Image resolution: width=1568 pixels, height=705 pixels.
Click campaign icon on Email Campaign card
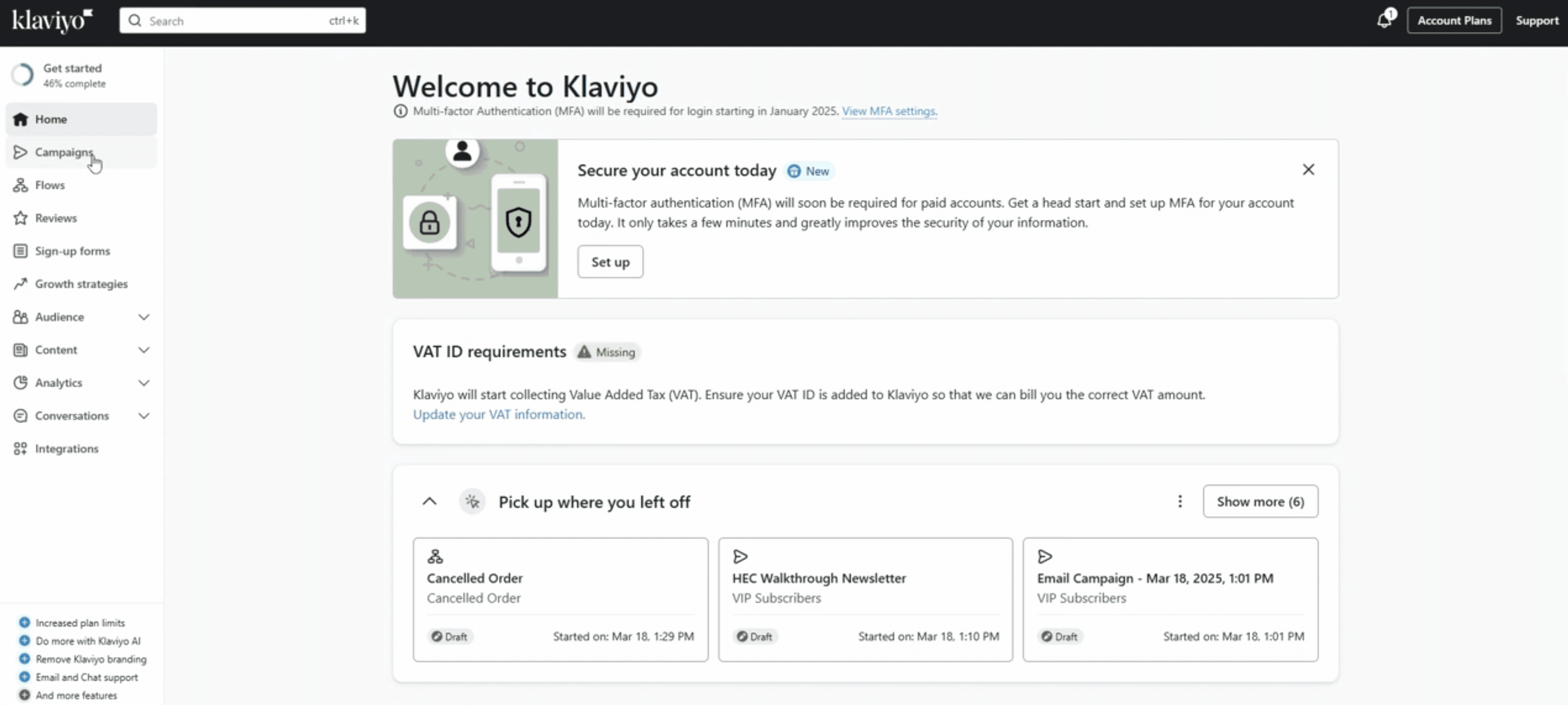coord(1045,556)
